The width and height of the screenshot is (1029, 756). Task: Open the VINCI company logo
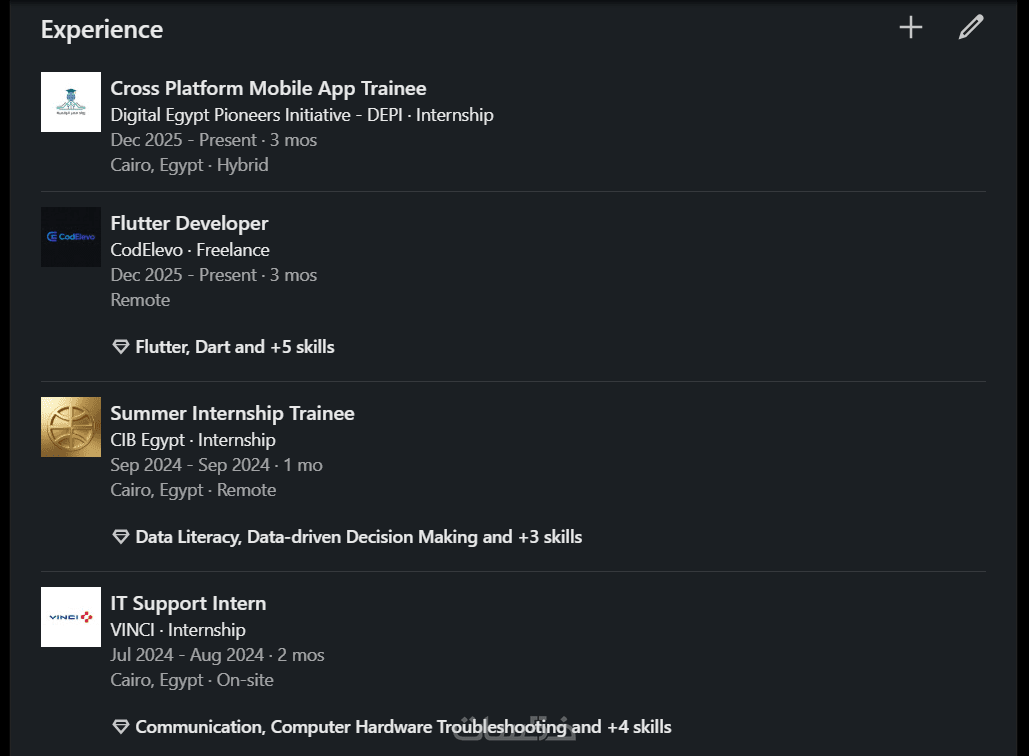click(71, 617)
